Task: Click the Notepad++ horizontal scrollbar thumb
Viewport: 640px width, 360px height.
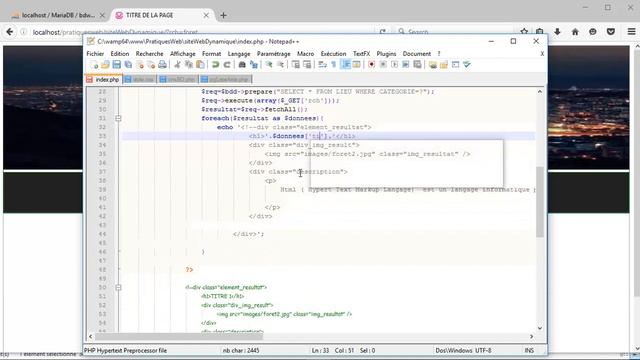Action: (x=179, y=336)
